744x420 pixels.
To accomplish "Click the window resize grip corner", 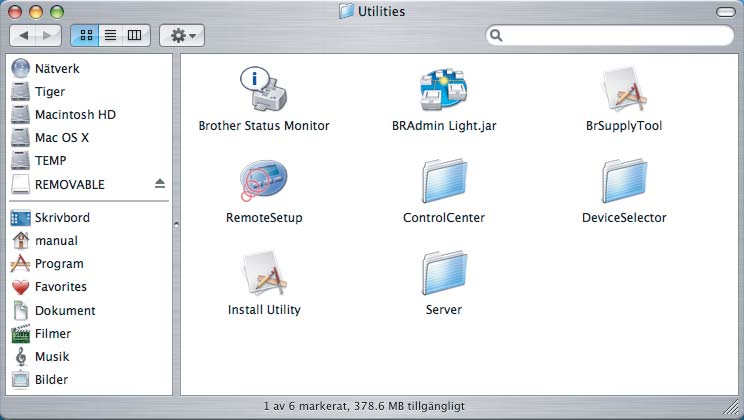I will tap(733, 407).
